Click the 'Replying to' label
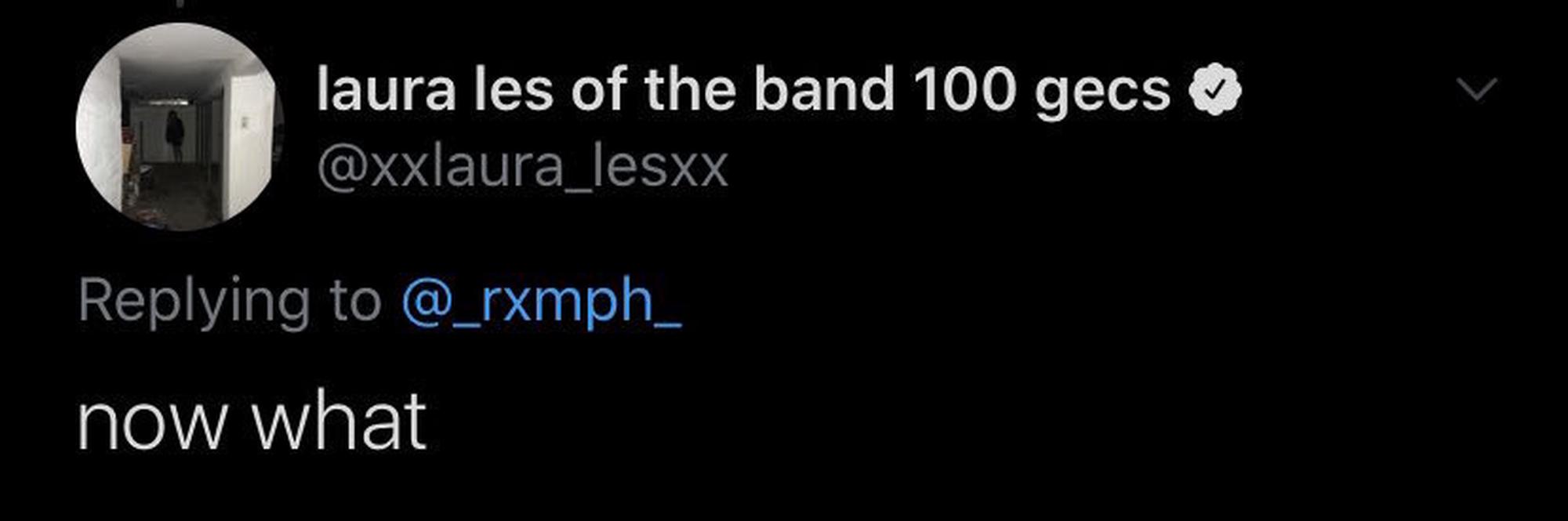 pyautogui.click(x=229, y=301)
